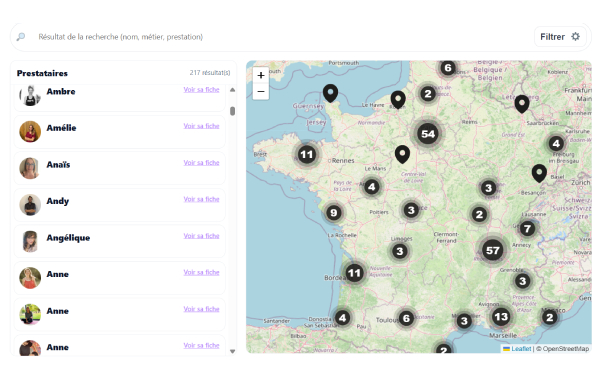
Task: Click map pin near Luxembourg
Action: coord(522,104)
